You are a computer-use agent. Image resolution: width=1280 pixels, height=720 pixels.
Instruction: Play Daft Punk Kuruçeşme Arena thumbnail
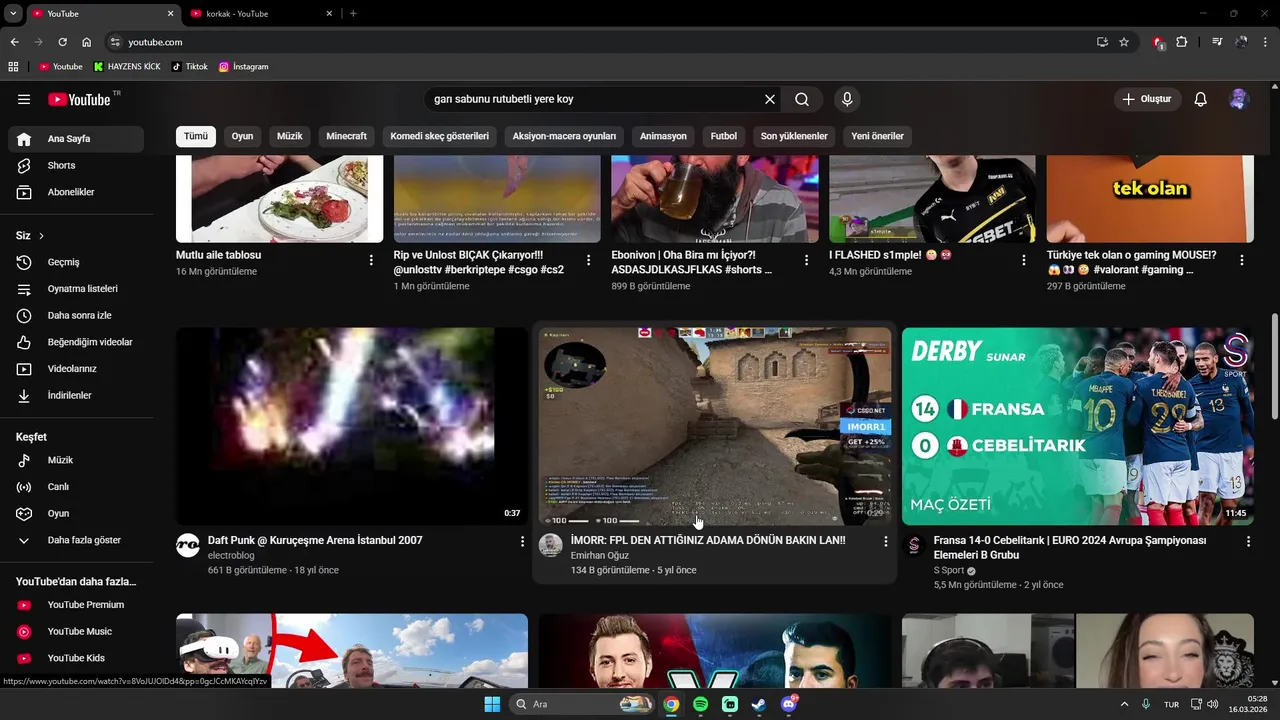tap(352, 426)
